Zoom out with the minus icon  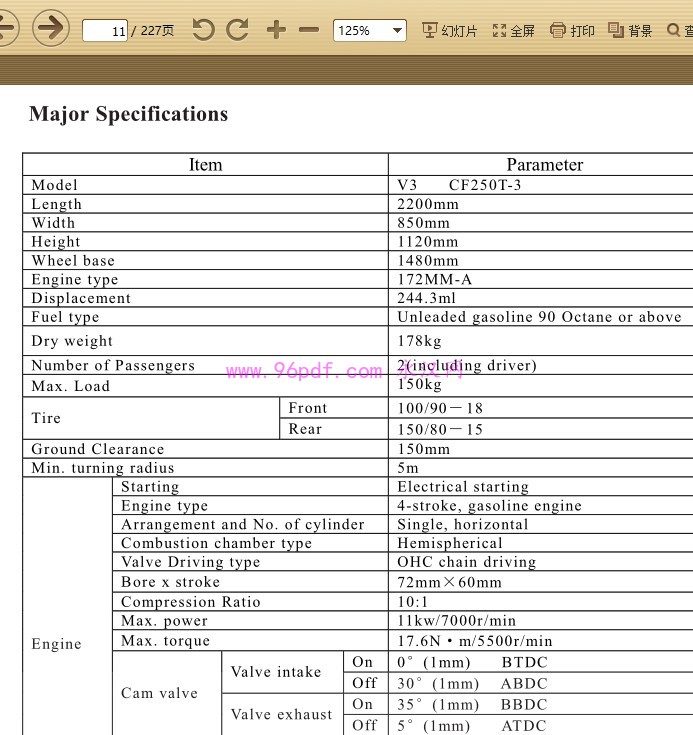coord(309,30)
